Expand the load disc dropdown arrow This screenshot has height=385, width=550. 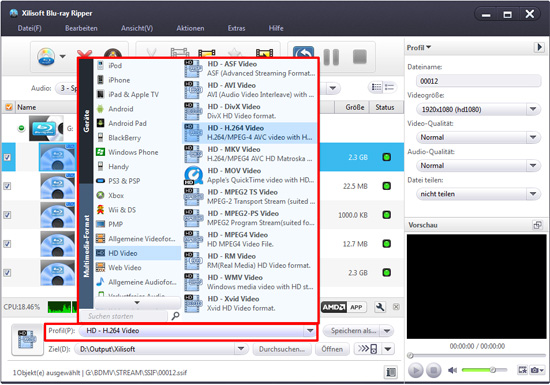[x=63, y=56]
